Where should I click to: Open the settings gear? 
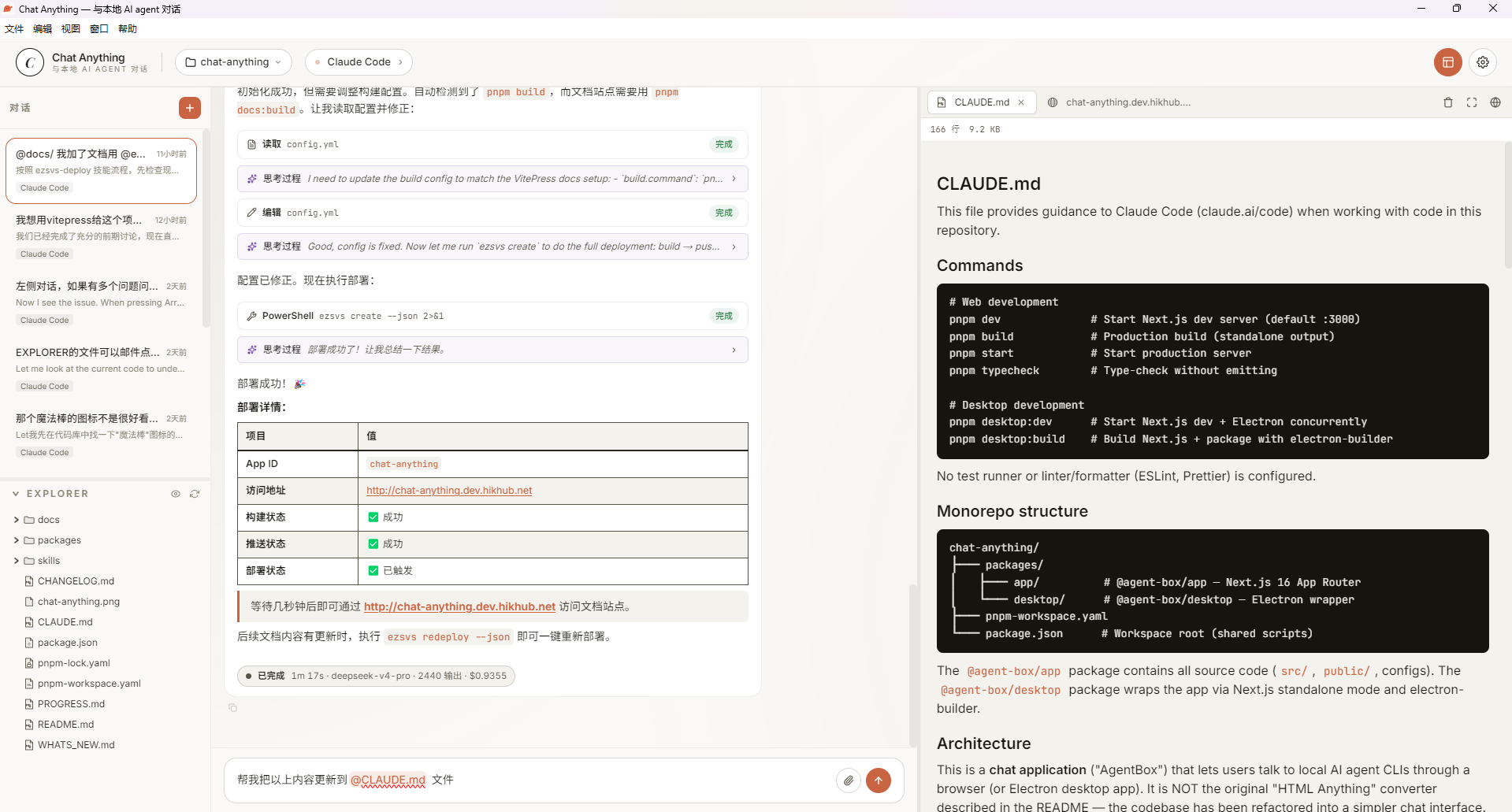pyautogui.click(x=1483, y=62)
